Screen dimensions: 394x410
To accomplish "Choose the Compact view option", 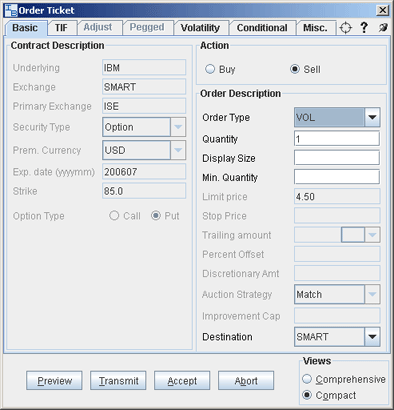I will (x=307, y=395).
